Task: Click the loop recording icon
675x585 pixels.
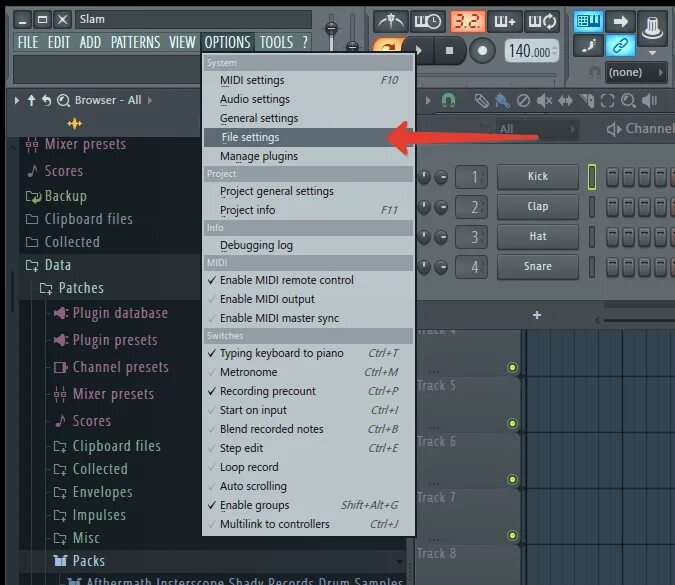Action: (542, 21)
